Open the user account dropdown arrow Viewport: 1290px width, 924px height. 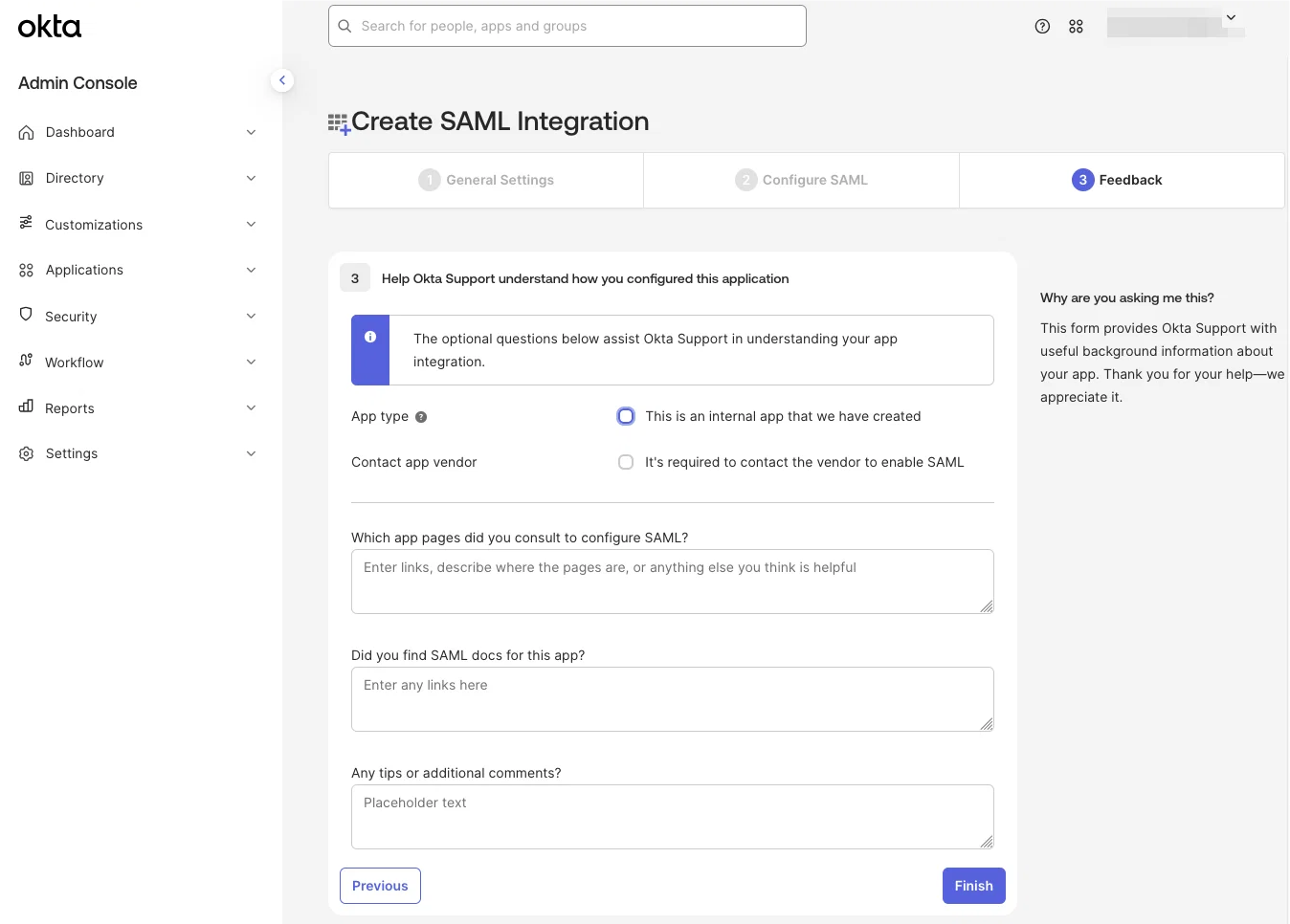tap(1231, 17)
